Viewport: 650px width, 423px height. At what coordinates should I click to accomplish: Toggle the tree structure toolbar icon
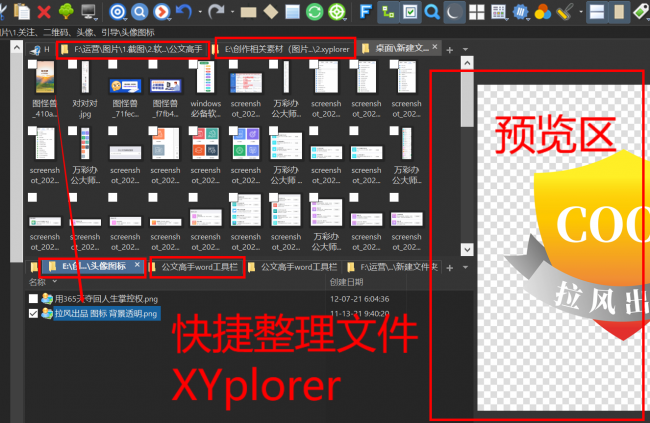[x=388, y=12]
